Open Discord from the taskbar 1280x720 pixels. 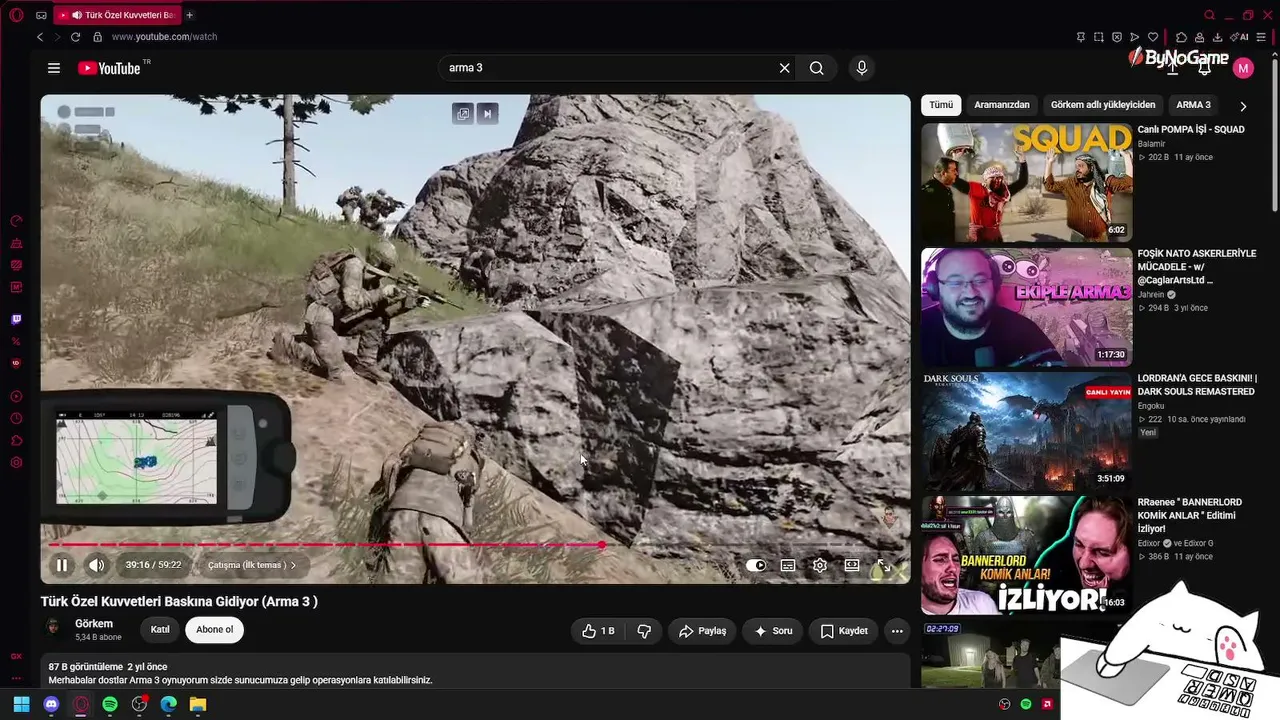click(x=51, y=704)
